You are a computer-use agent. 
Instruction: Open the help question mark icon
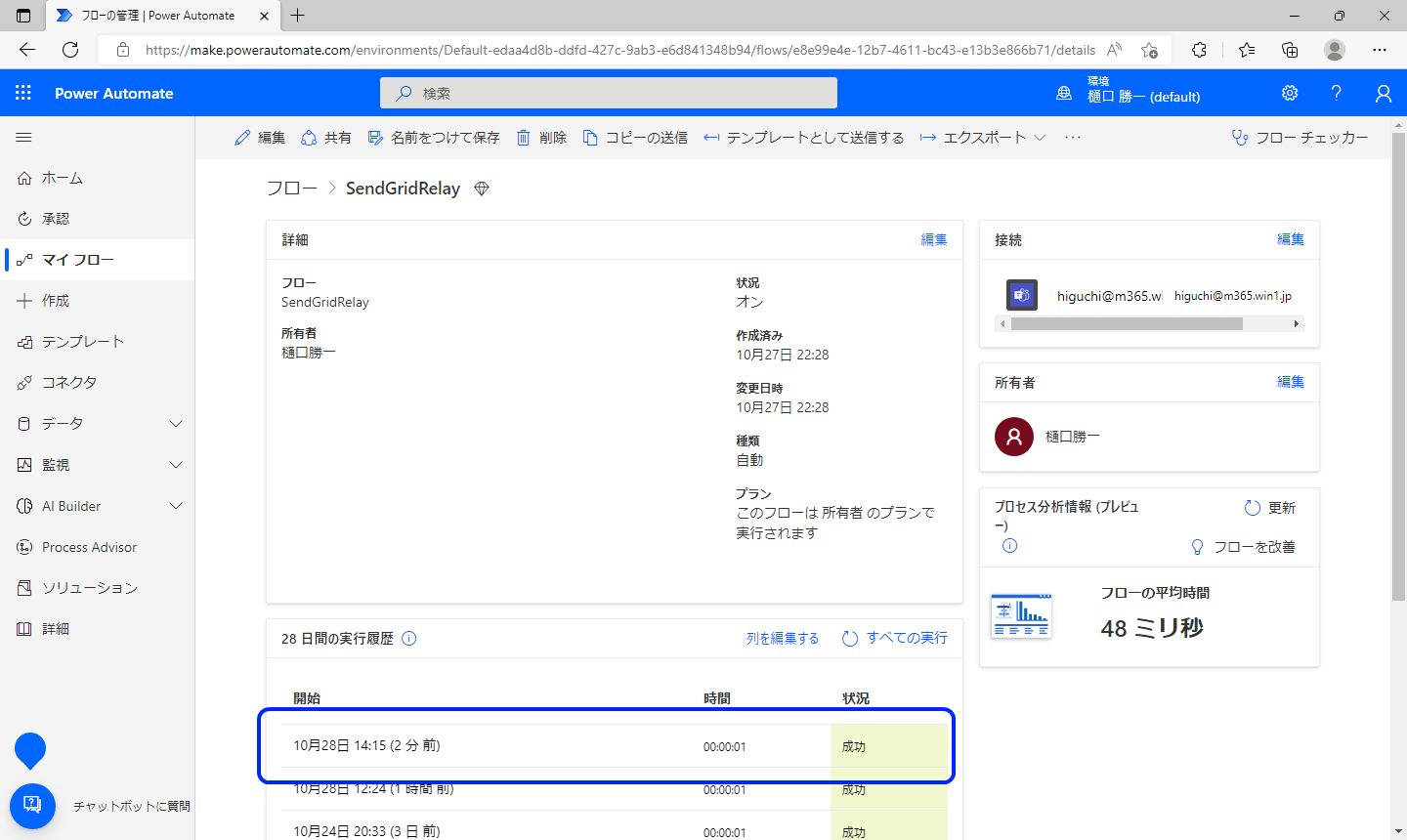click(1336, 93)
